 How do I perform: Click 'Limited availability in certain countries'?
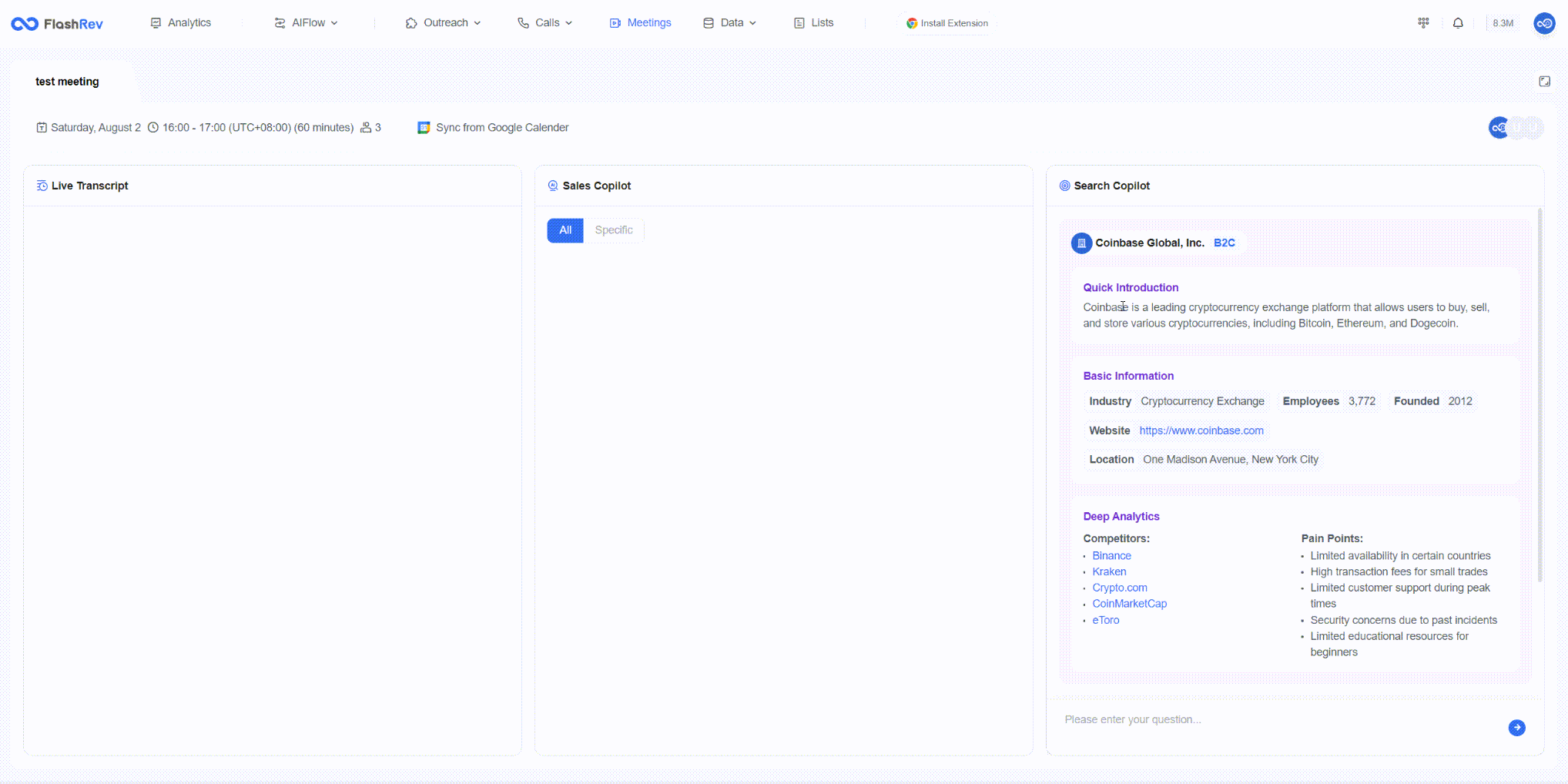[x=1400, y=556]
